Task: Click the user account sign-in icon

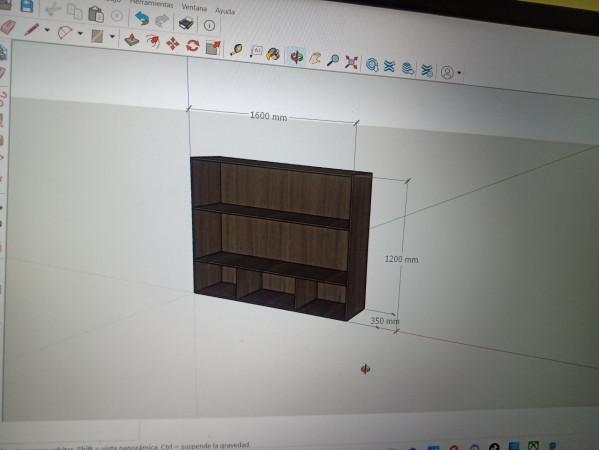Action: pos(447,72)
